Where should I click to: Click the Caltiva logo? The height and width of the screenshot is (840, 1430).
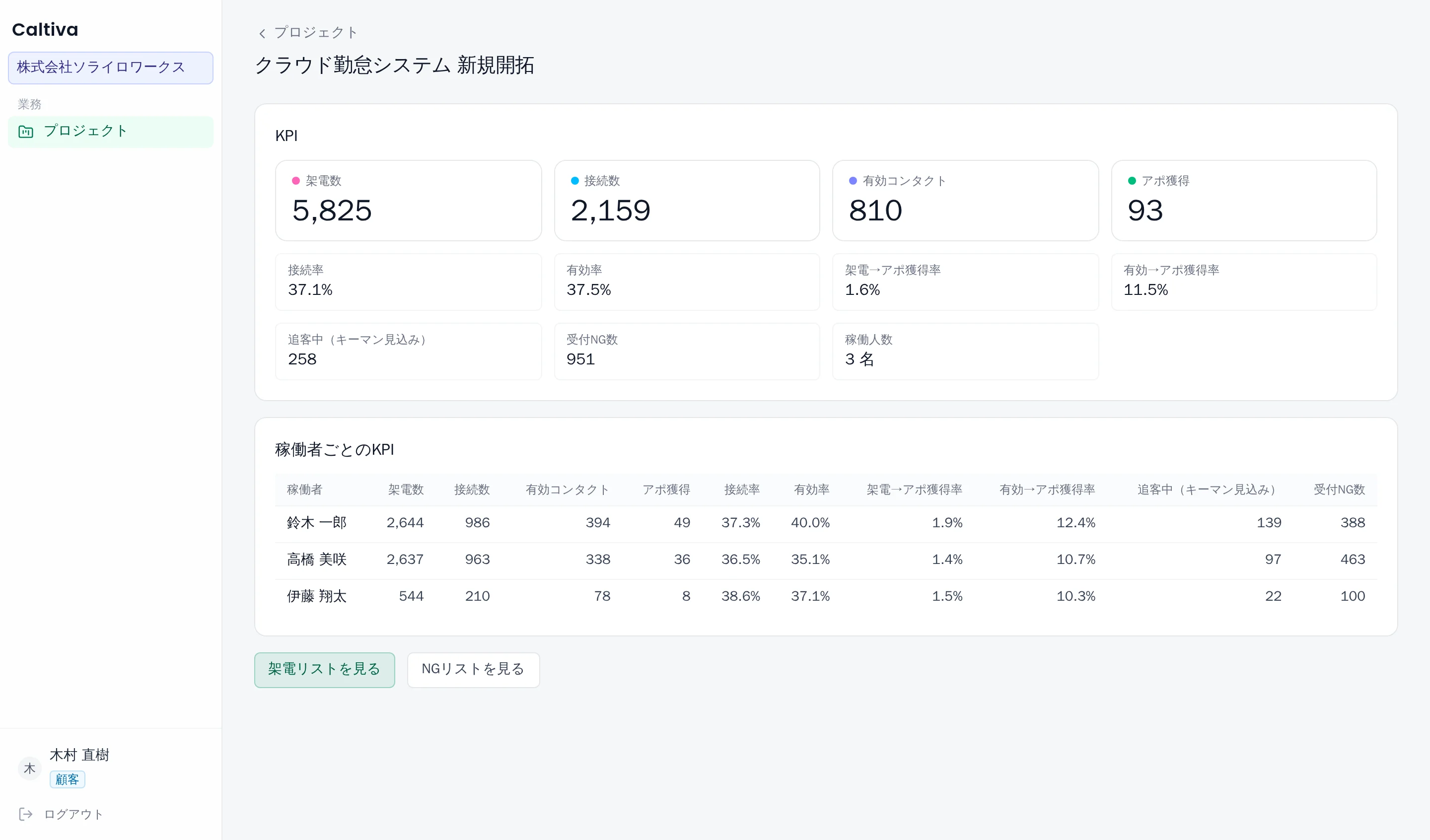pyautogui.click(x=45, y=29)
